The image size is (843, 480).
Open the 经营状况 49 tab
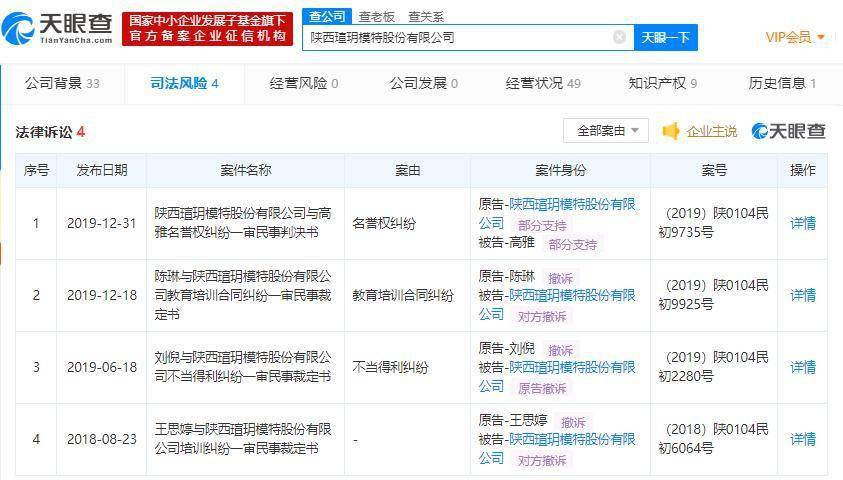pyautogui.click(x=543, y=83)
